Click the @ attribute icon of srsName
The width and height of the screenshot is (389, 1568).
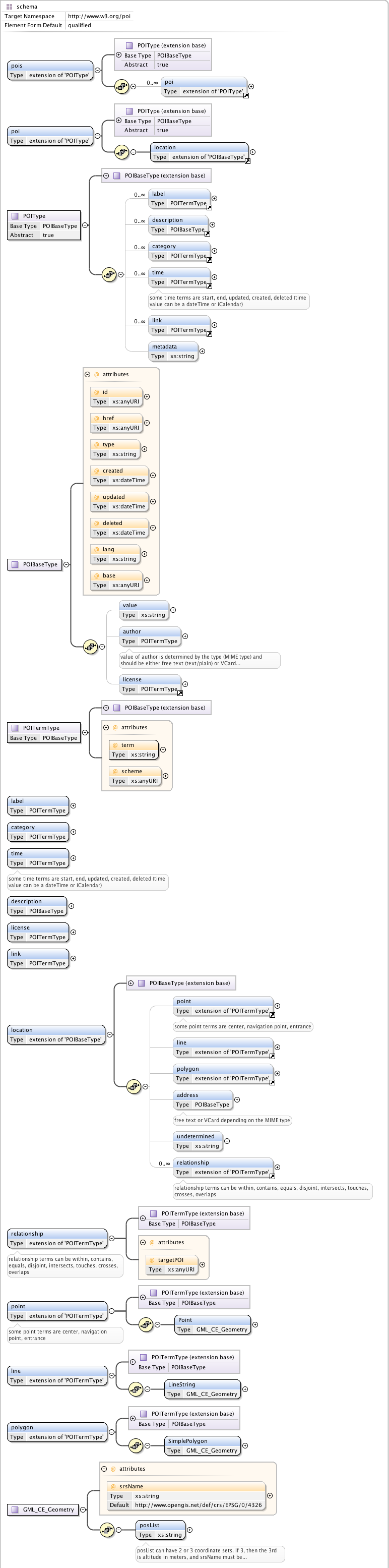click(x=113, y=1486)
